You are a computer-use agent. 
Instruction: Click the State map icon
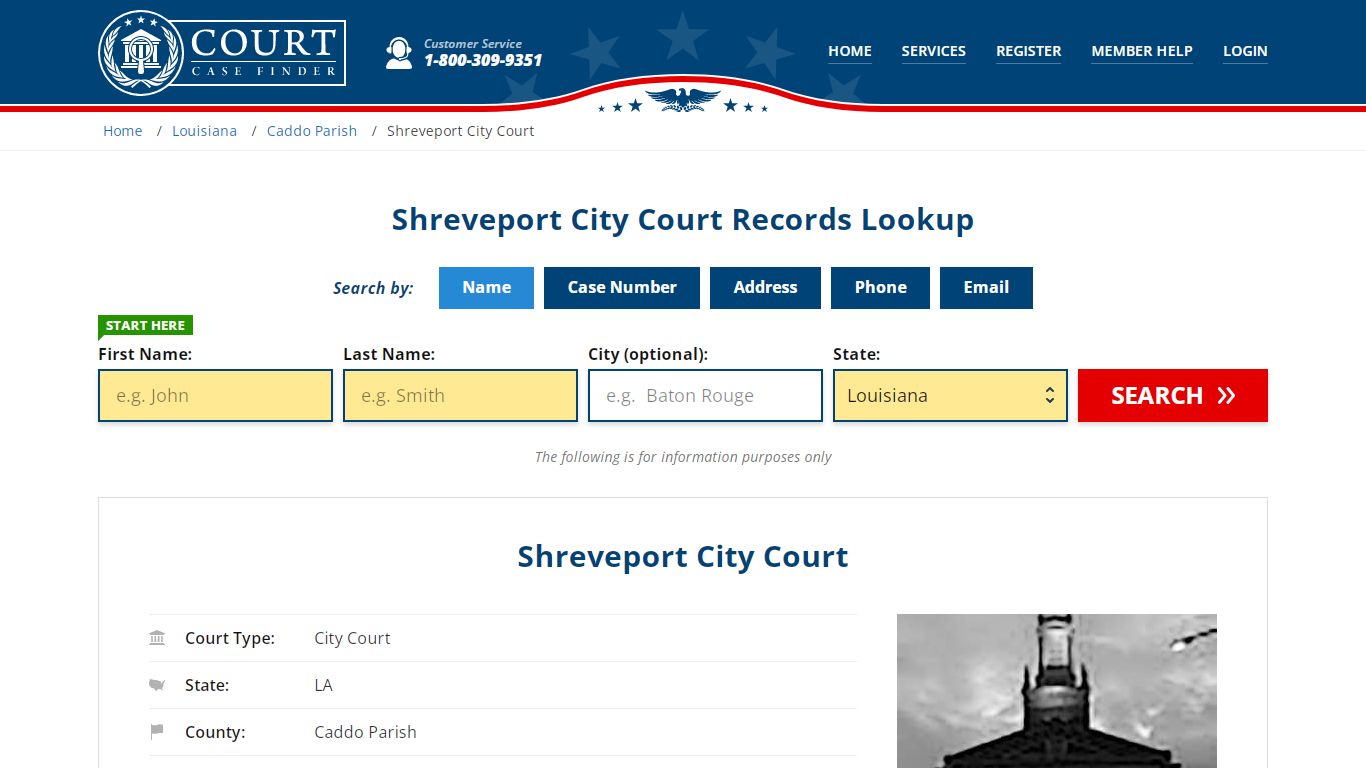[157, 685]
